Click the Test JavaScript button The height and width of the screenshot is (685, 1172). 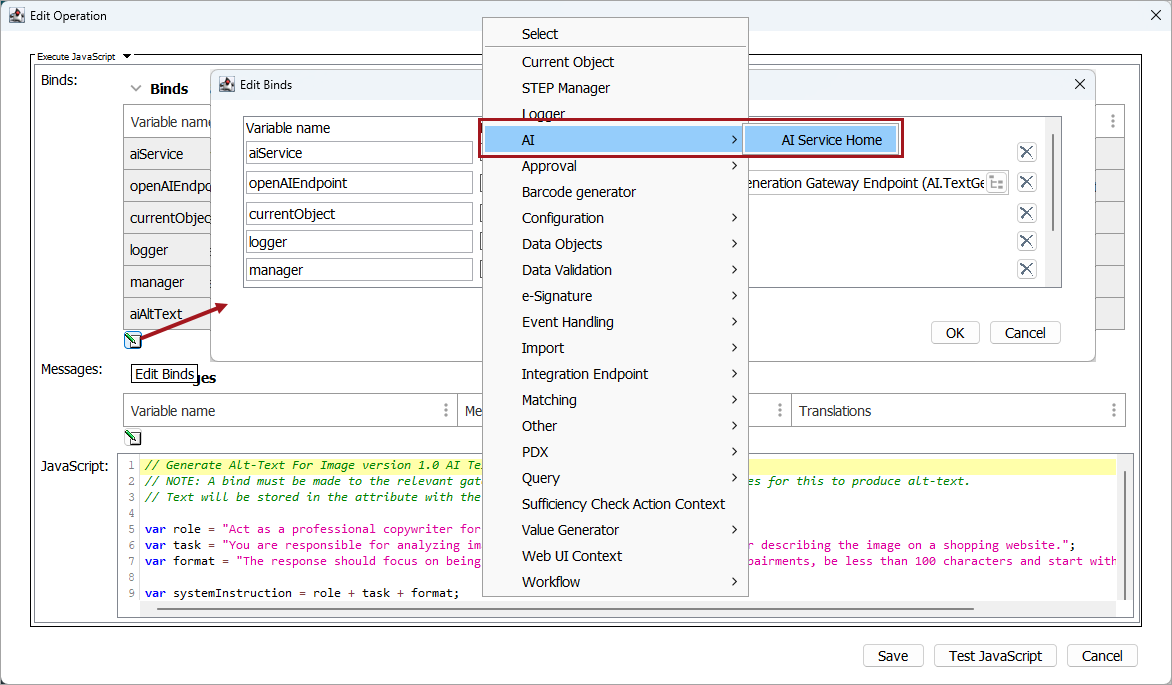[x=994, y=656]
